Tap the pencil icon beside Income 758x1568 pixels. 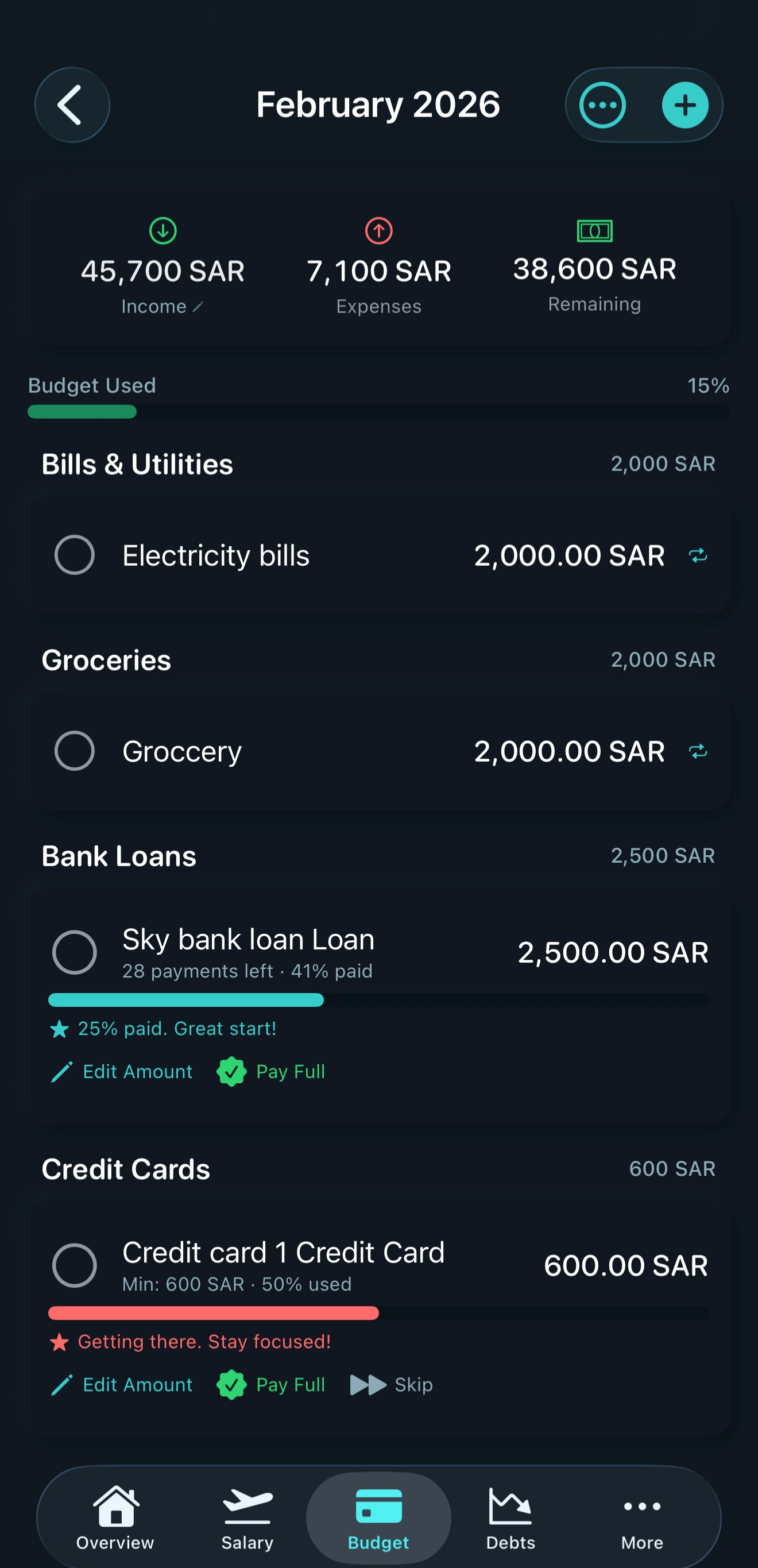(198, 307)
